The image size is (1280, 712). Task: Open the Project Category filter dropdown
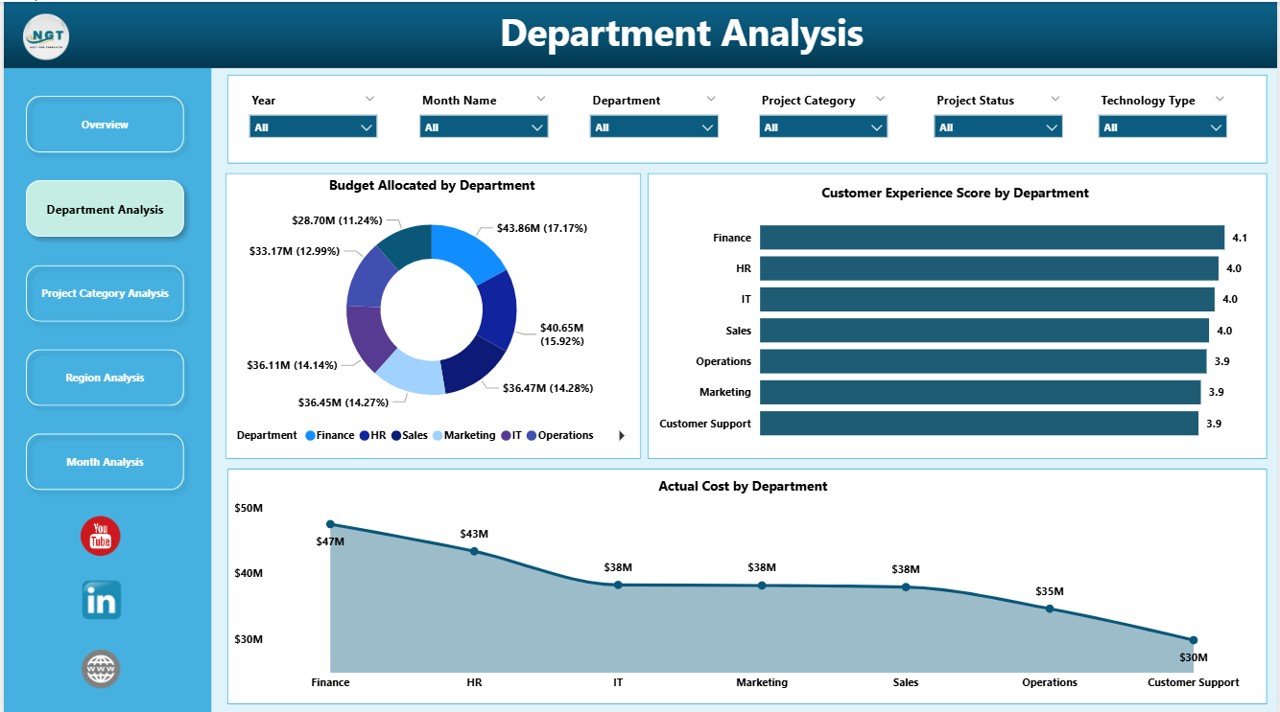tap(876, 127)
